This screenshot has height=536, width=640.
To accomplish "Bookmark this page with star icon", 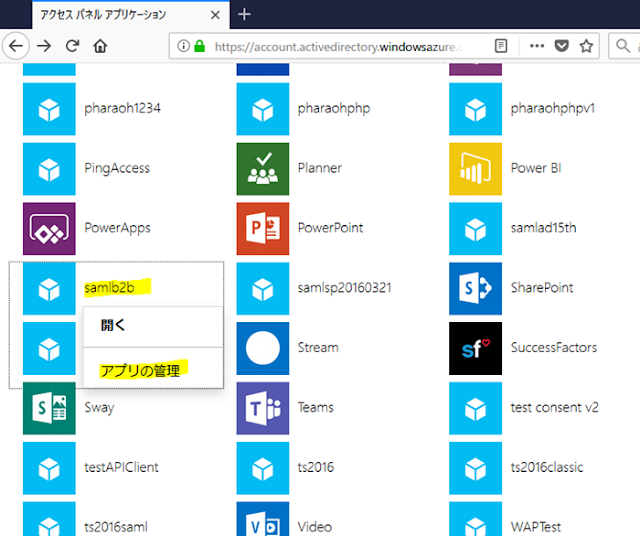I will tap(586, 46).
